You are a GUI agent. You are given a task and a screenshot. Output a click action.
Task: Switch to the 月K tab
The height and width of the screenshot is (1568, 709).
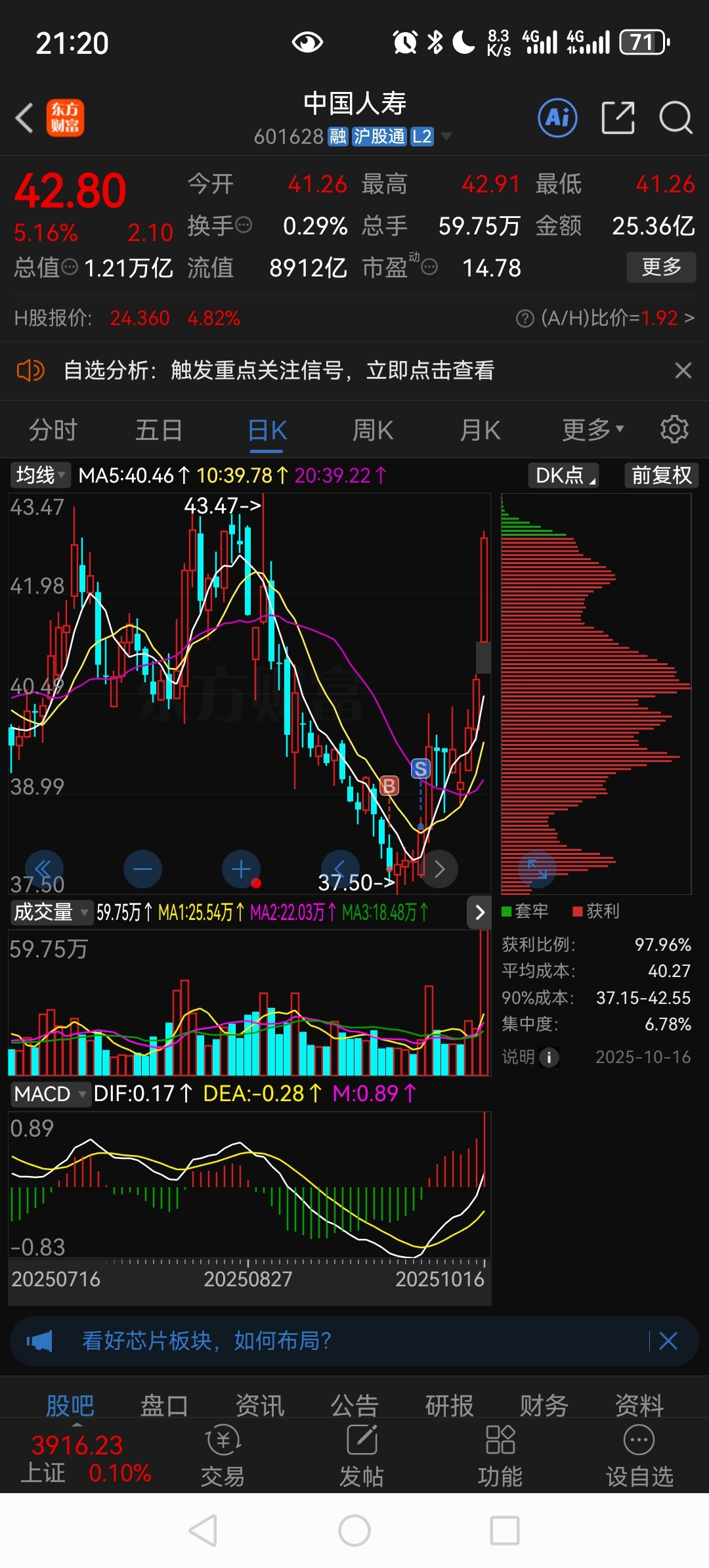480,430
